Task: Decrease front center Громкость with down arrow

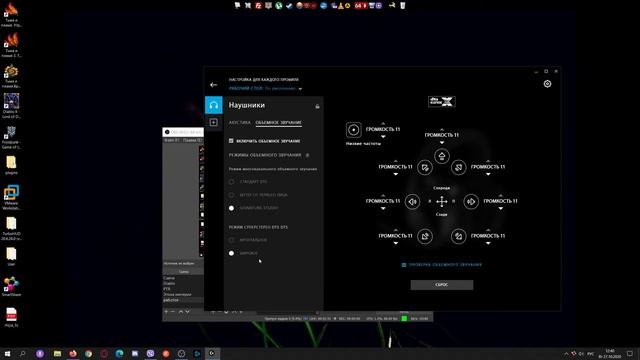Action: (x=442, y=142)
